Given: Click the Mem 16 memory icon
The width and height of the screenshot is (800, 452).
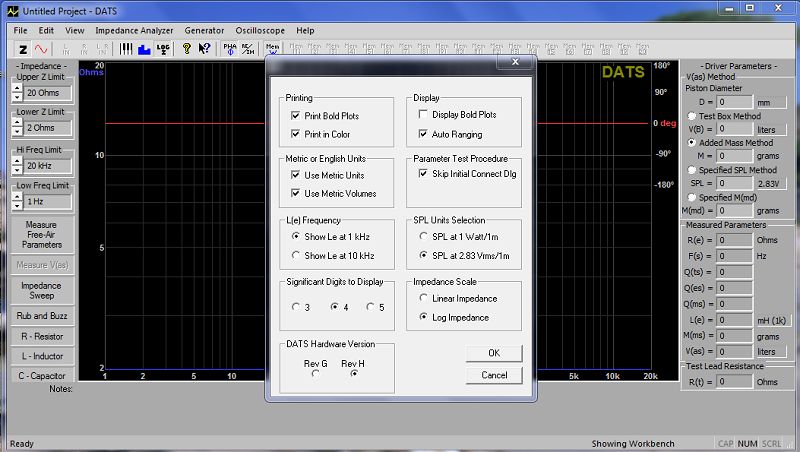Looking at the screenshot, I should [x=569, y=49].
